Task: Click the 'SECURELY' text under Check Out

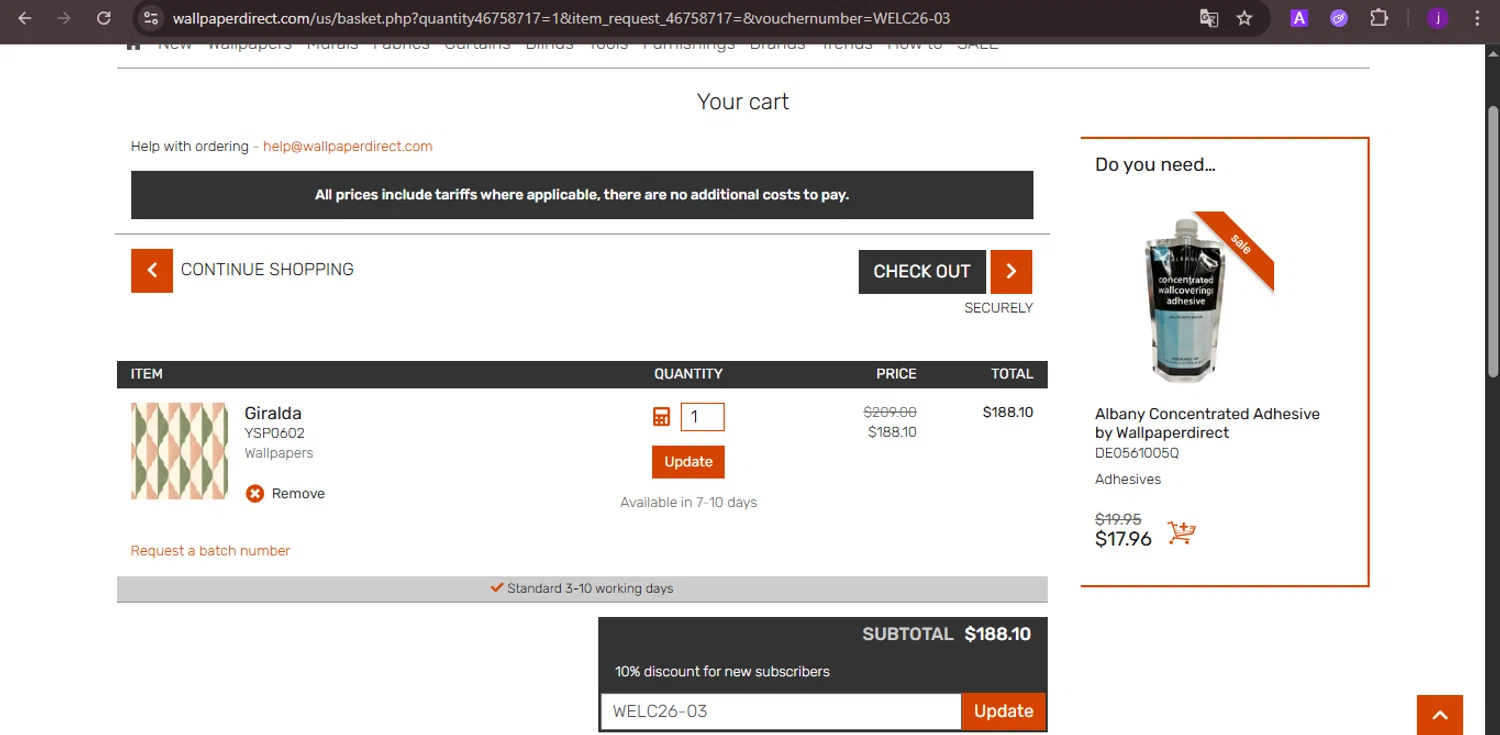Action: tap(998, 308)
